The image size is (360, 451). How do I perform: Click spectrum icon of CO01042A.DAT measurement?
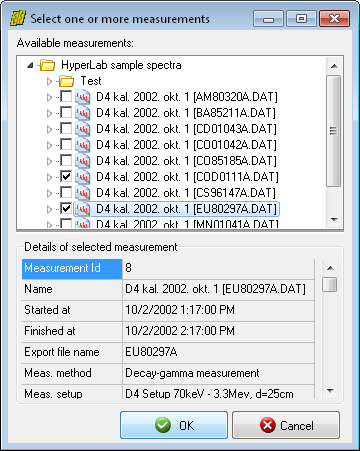click(x=82, y=145)
